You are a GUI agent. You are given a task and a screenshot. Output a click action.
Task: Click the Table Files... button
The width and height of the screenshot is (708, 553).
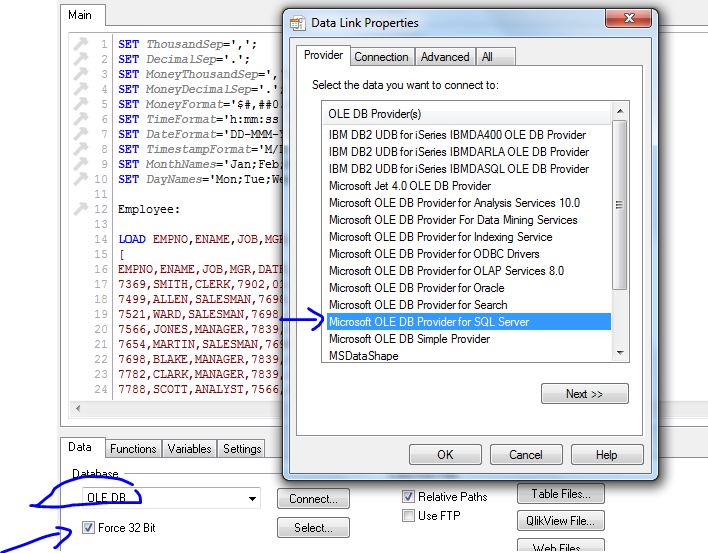(x=560, y=493)
